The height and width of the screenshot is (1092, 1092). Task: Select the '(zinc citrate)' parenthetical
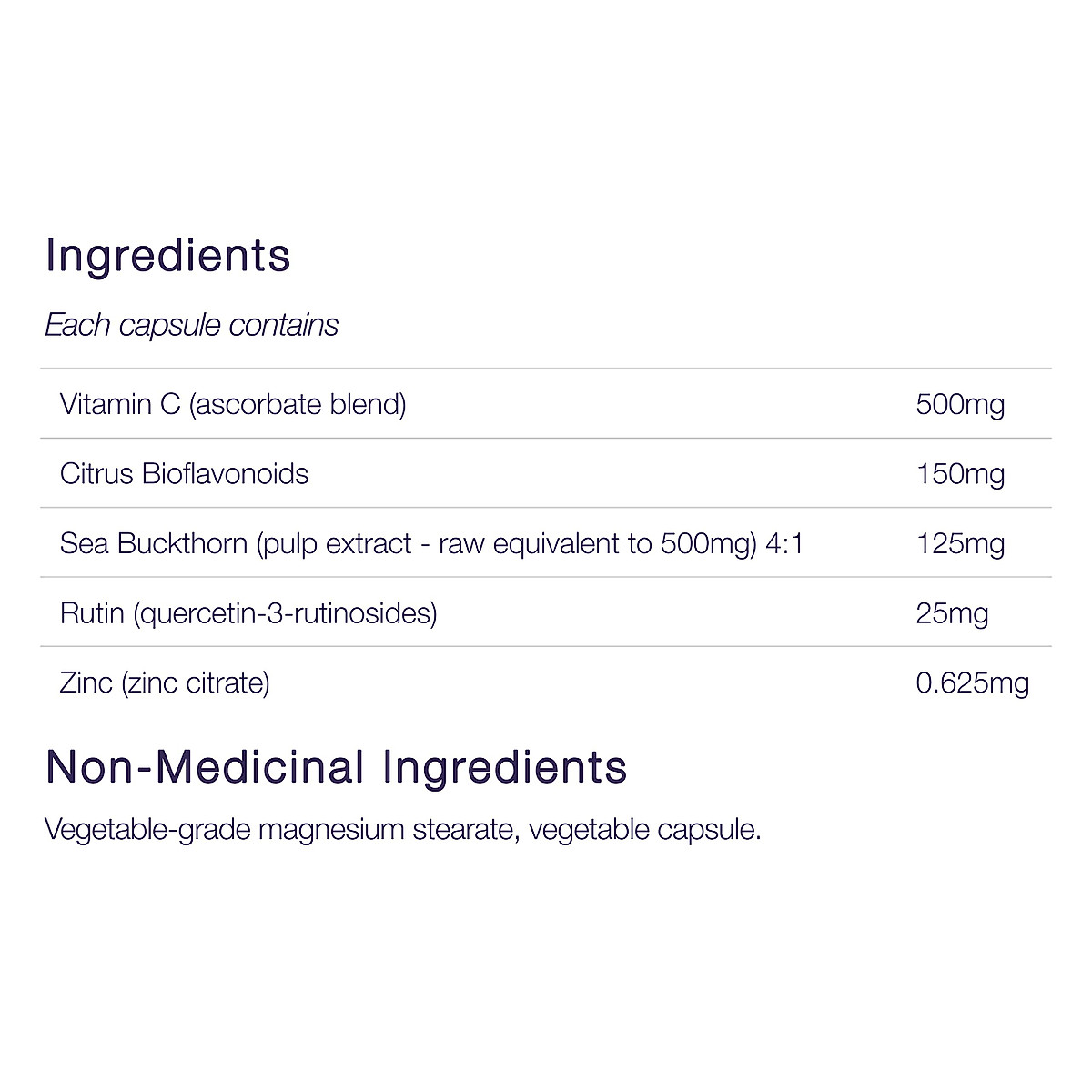click(x=196, y=682)
